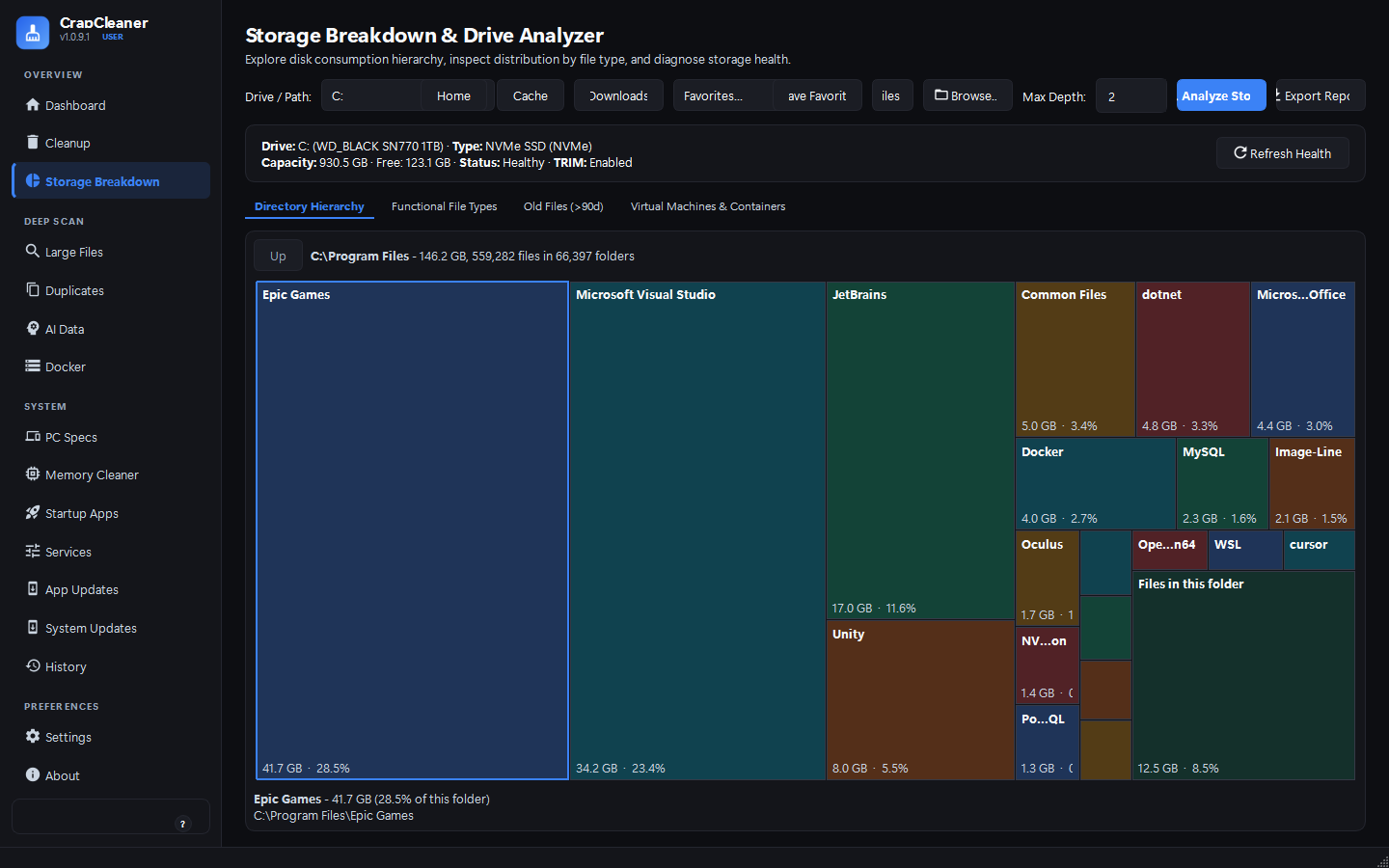The image size is (1389, 868).
Task: Open the Functional File Types tab
Action: (444, 206)
